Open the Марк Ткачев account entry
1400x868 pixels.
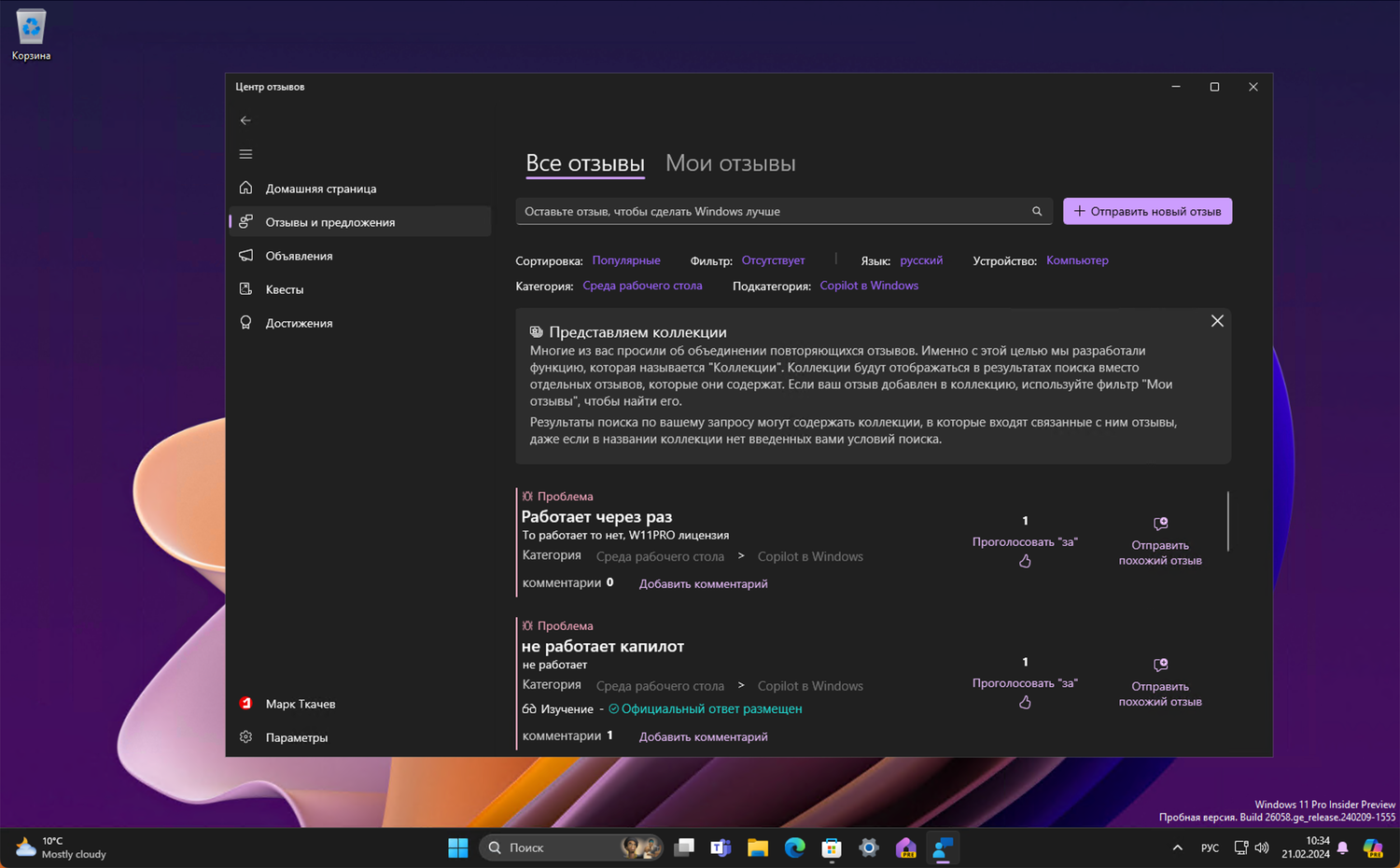click(360, 704)
